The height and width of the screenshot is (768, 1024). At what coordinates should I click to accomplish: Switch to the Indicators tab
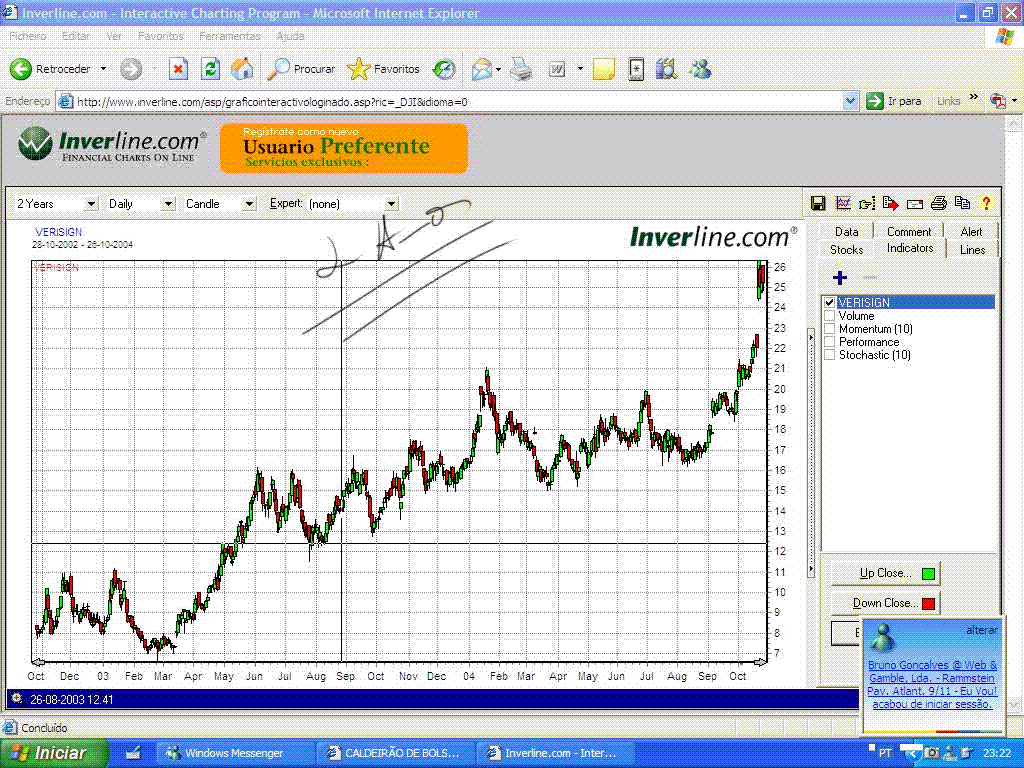click(909, 248)
